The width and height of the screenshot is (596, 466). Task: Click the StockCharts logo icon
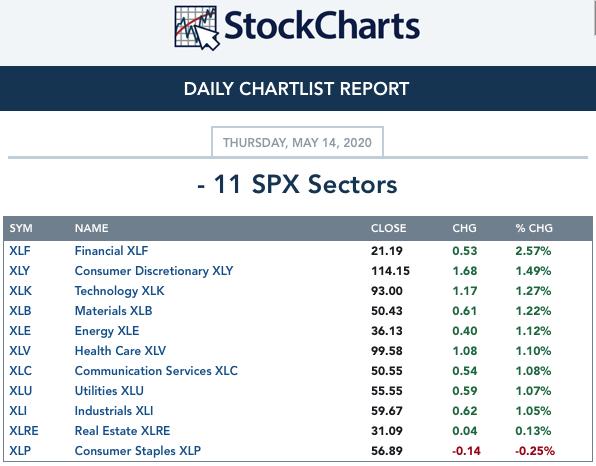pyautogui.click(x=197, y=28)
